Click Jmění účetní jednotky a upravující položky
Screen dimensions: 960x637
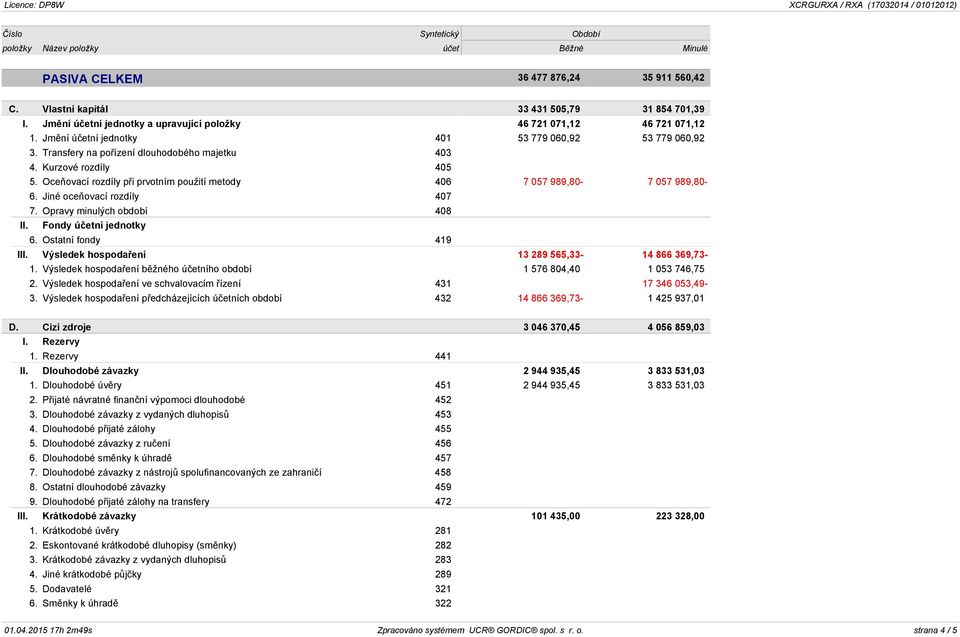[141, 124]
